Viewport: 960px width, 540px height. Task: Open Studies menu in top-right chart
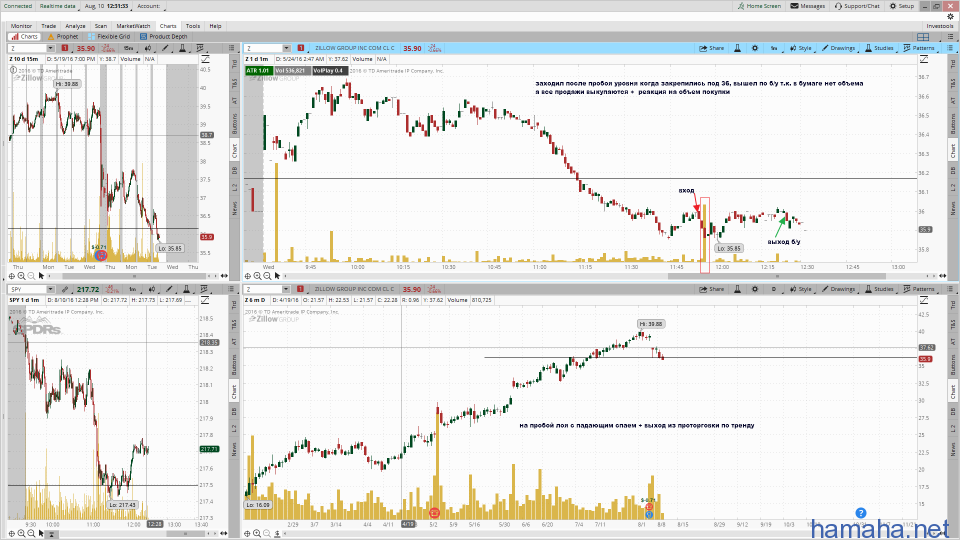click(x=879, y=48)
